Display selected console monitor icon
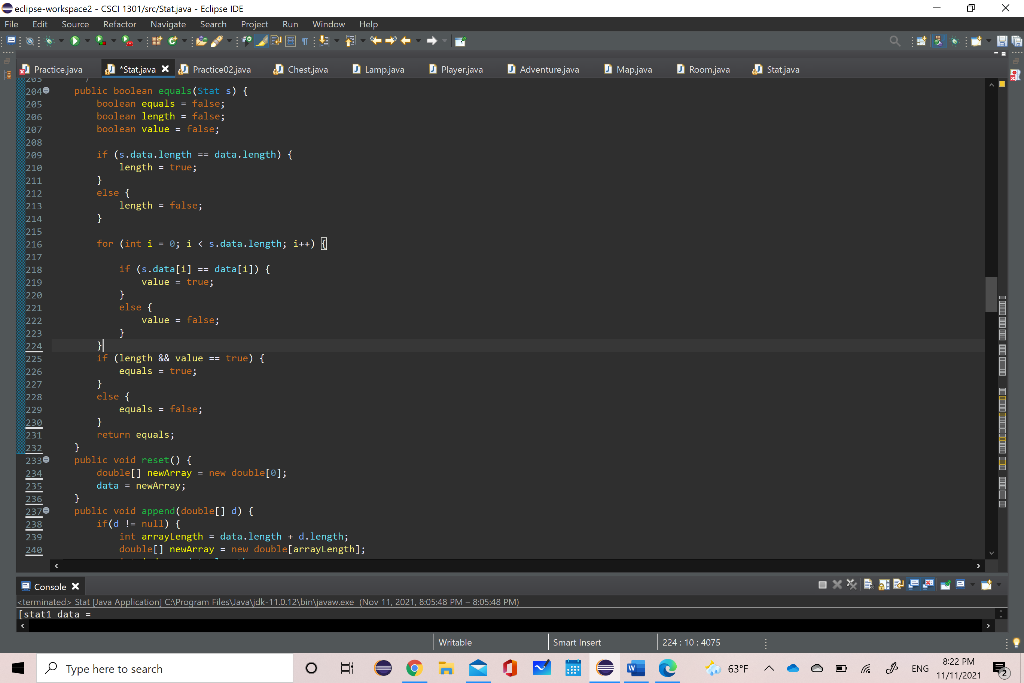The image size is (1024, 683). pyautogui.click(x=960, y=584)
